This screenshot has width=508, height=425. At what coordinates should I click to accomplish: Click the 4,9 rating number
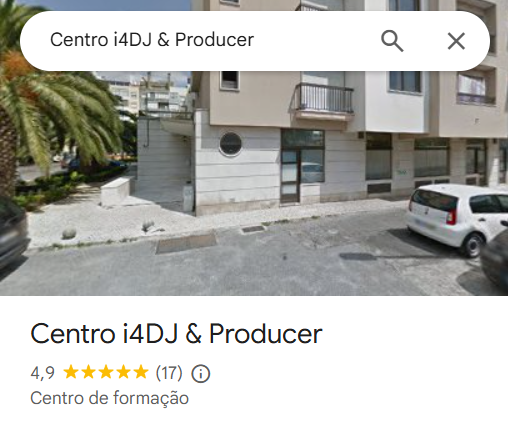click(x=42, y=373)
